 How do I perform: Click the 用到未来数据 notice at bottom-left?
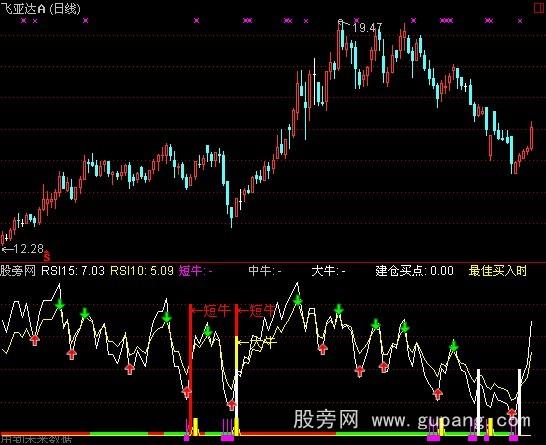point(36,440)
